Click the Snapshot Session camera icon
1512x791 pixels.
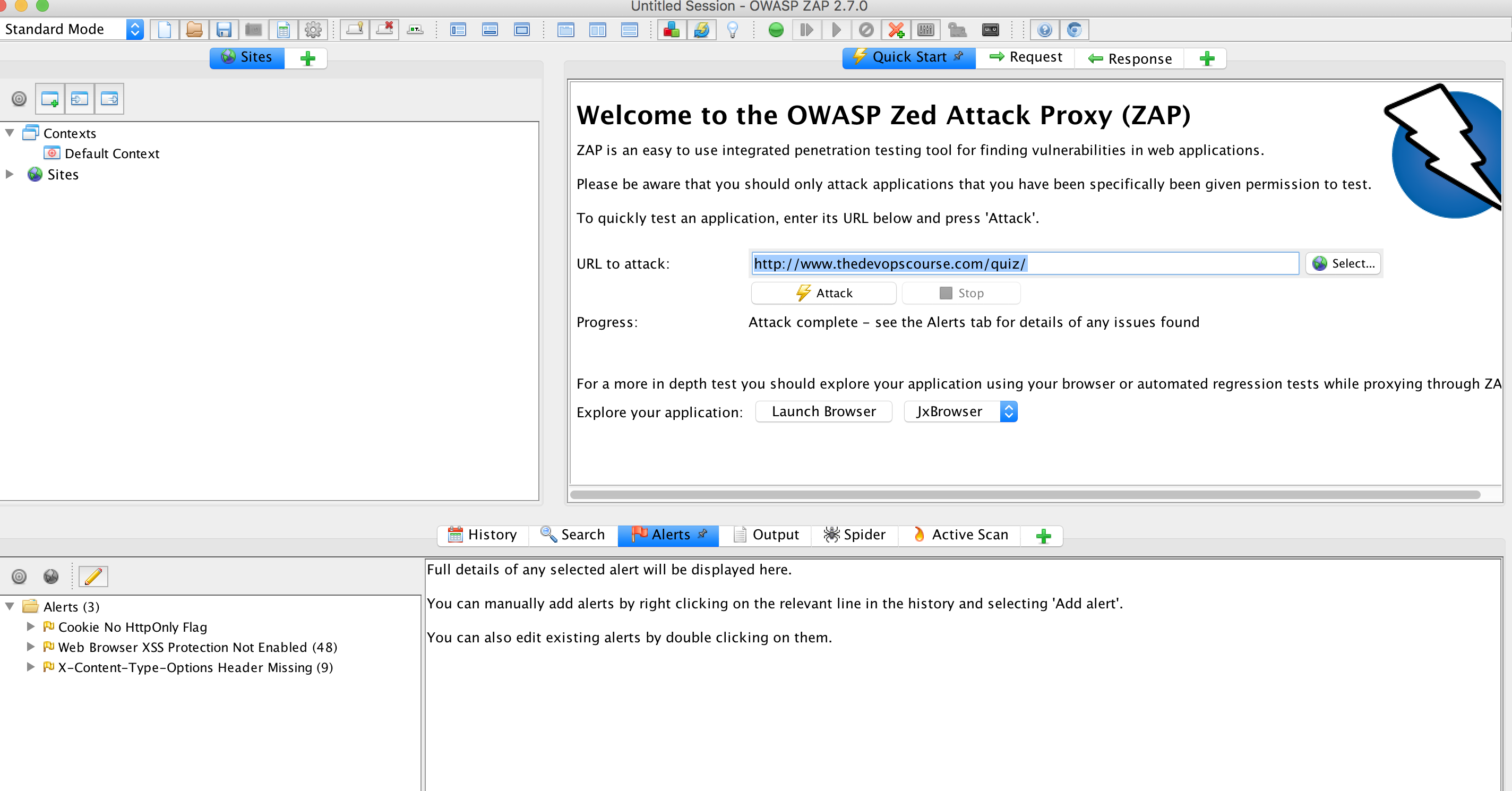254,29
